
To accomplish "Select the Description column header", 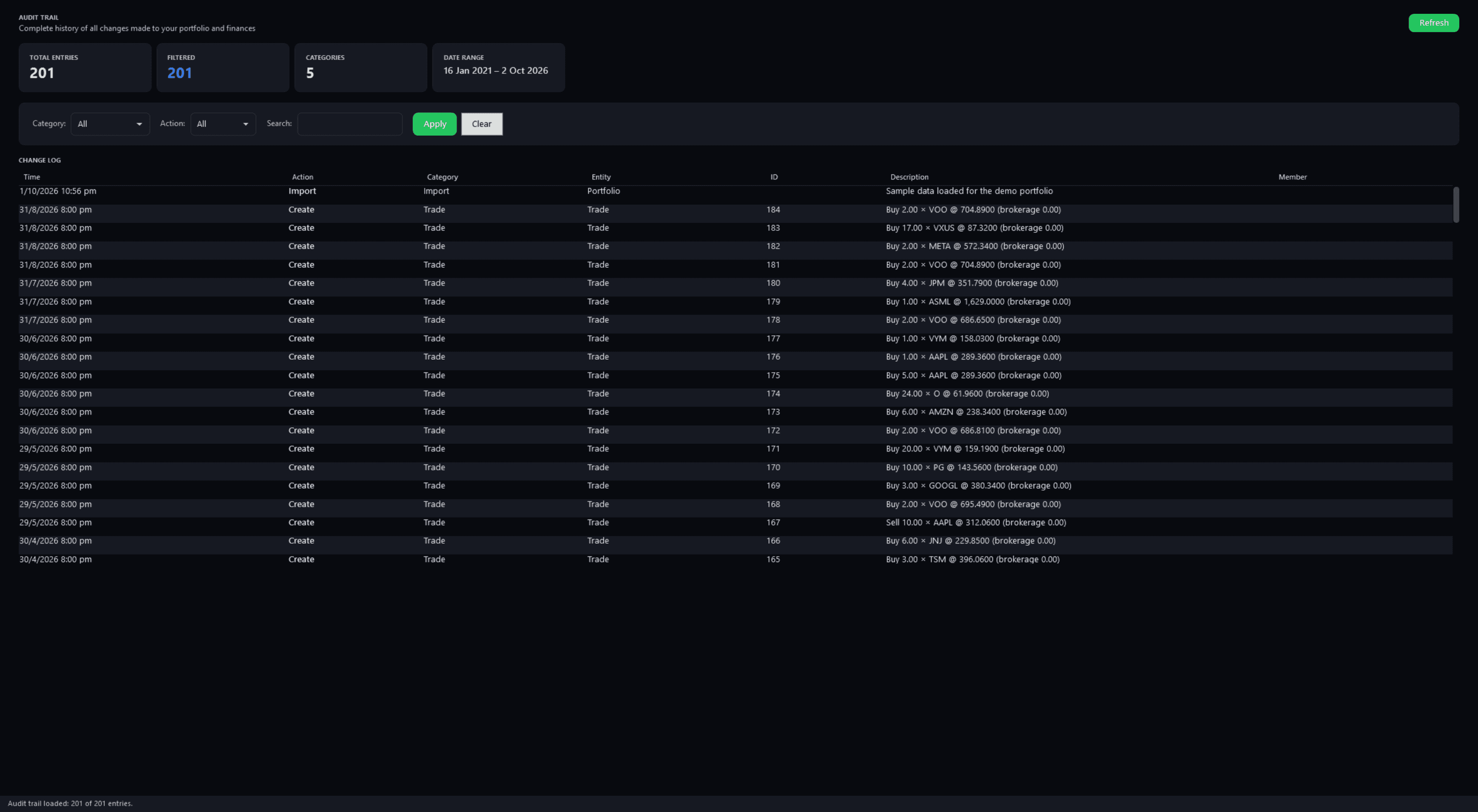I will pyautogui.click(x=909, y=177).
